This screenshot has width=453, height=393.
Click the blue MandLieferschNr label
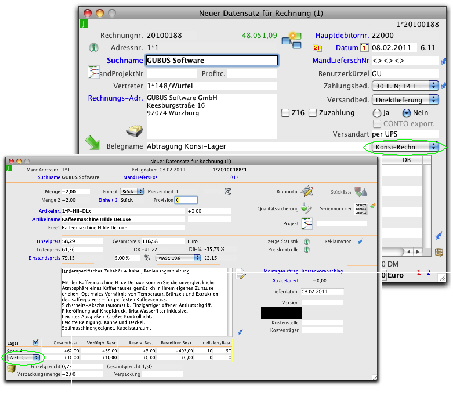pos(341,61)
